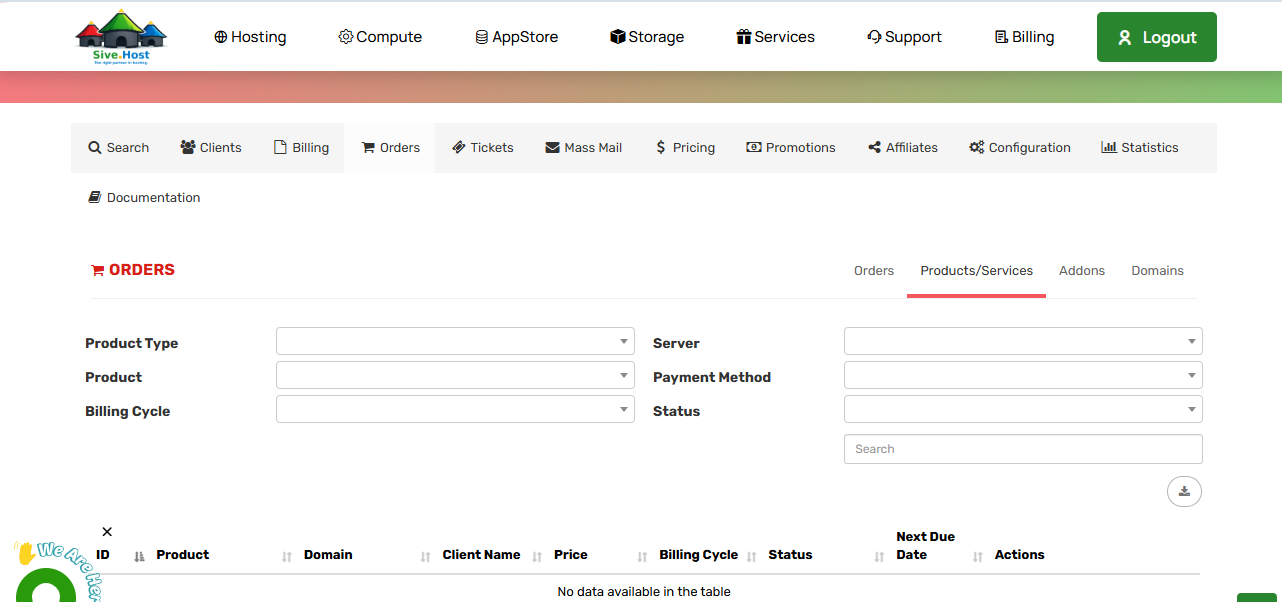Click the Search magnifier tab in the admin bar
Image resolution: width=1282 pixels, height=602 pixels.
coord(118,148)
